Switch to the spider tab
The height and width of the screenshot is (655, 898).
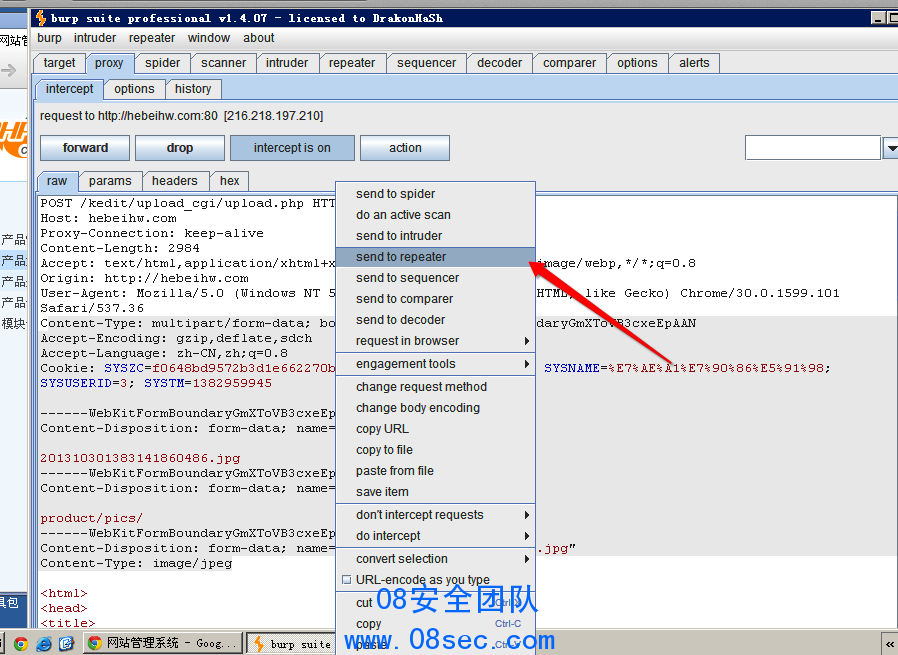click(163, 63)
